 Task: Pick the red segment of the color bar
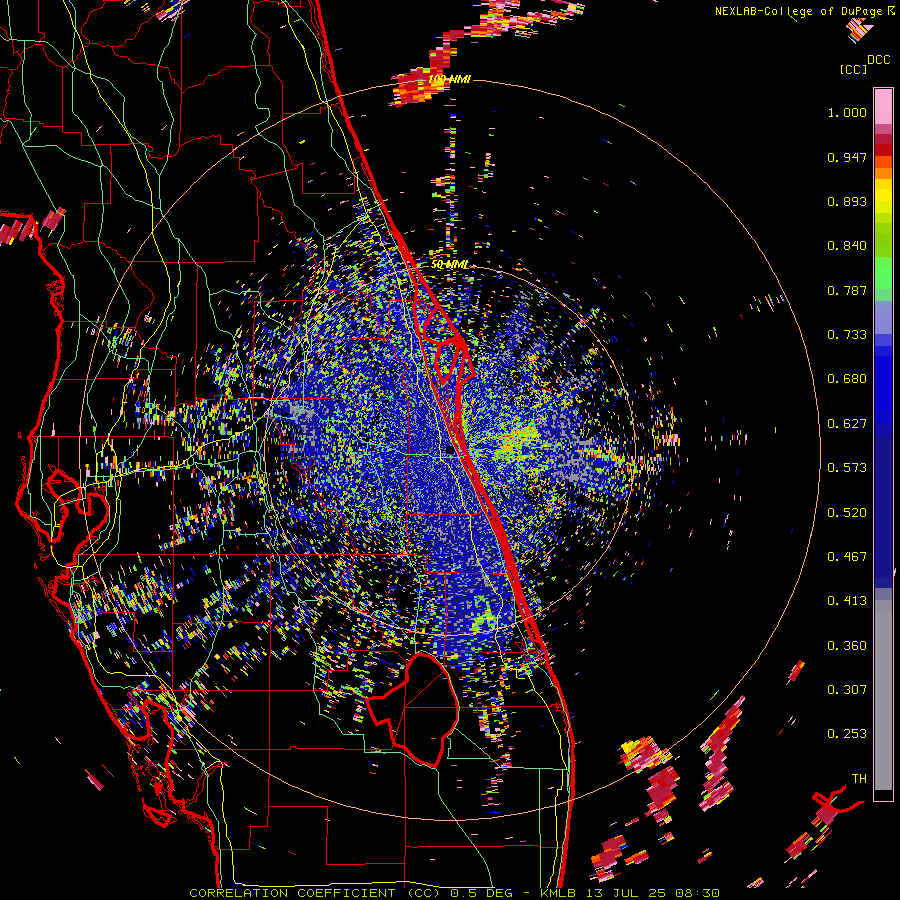(x=883, y=150)
